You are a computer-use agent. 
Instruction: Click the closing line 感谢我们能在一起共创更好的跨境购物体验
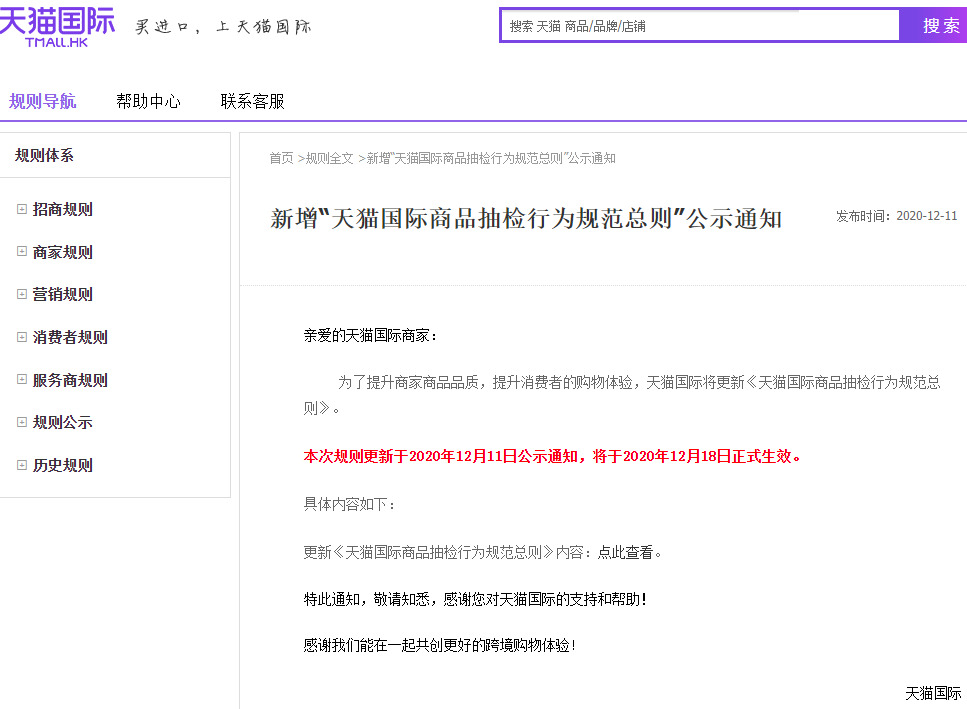click(x=439, y=645)
